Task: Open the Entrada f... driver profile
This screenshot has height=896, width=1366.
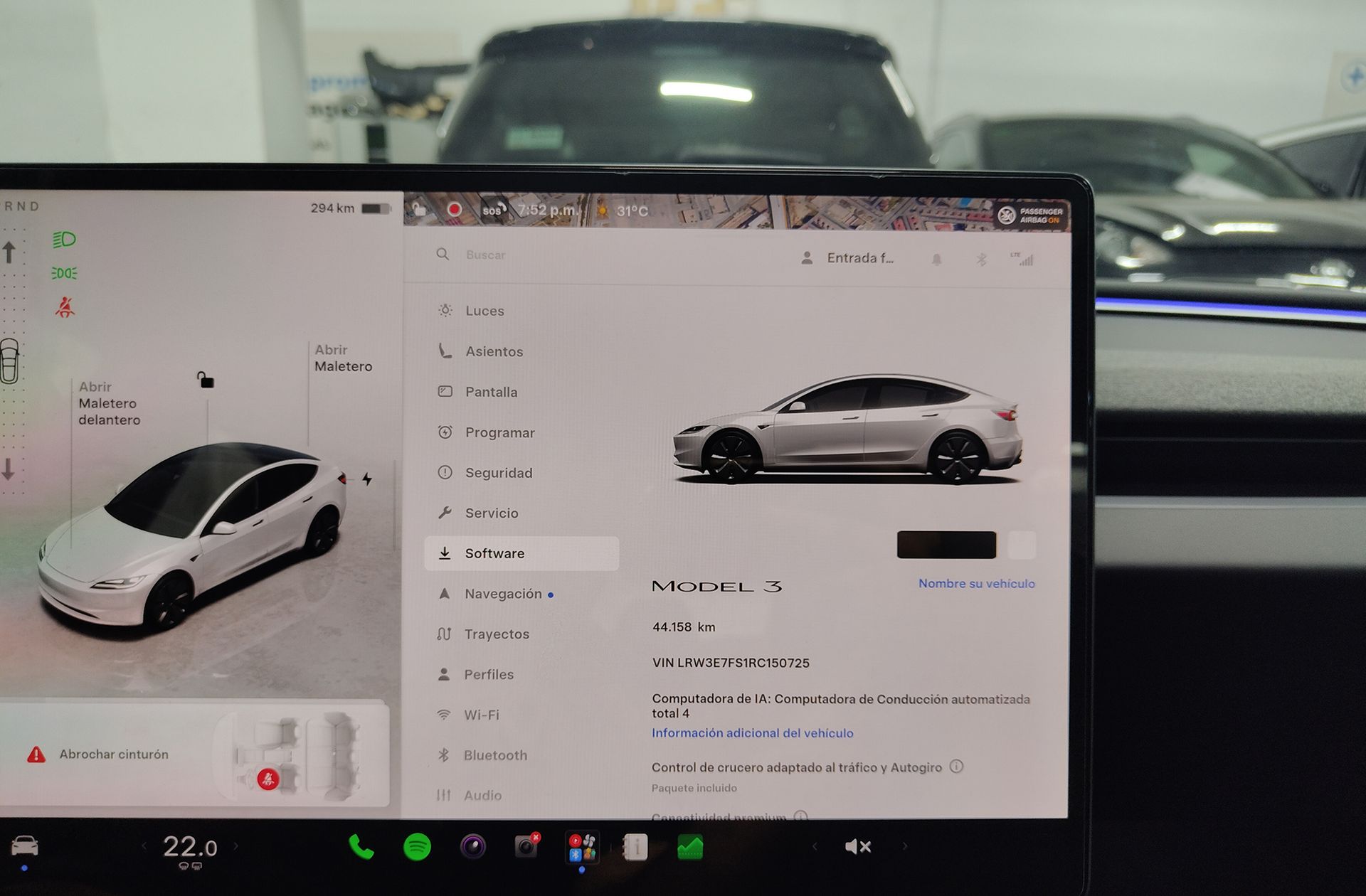Action: (847, 258)
